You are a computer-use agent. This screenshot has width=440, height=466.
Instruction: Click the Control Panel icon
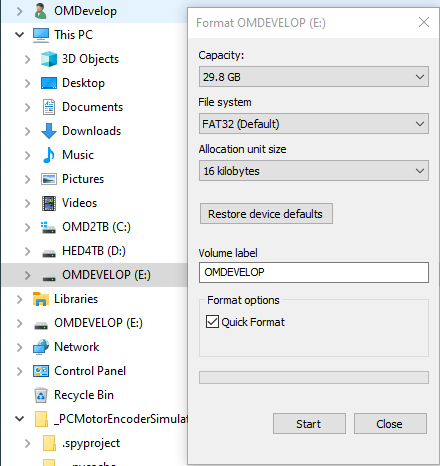[41, 371]
